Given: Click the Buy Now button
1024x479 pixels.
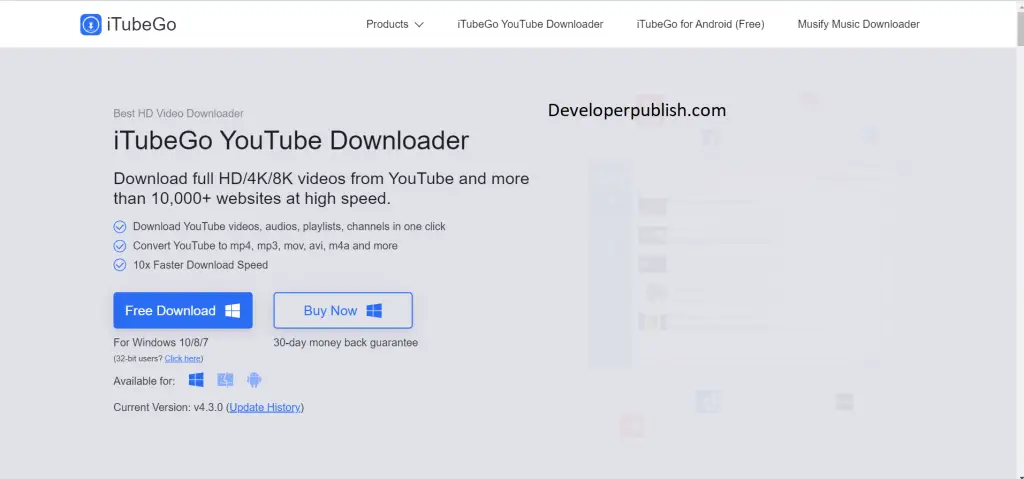Looking at the screenshot, I should tap(343, 310).
